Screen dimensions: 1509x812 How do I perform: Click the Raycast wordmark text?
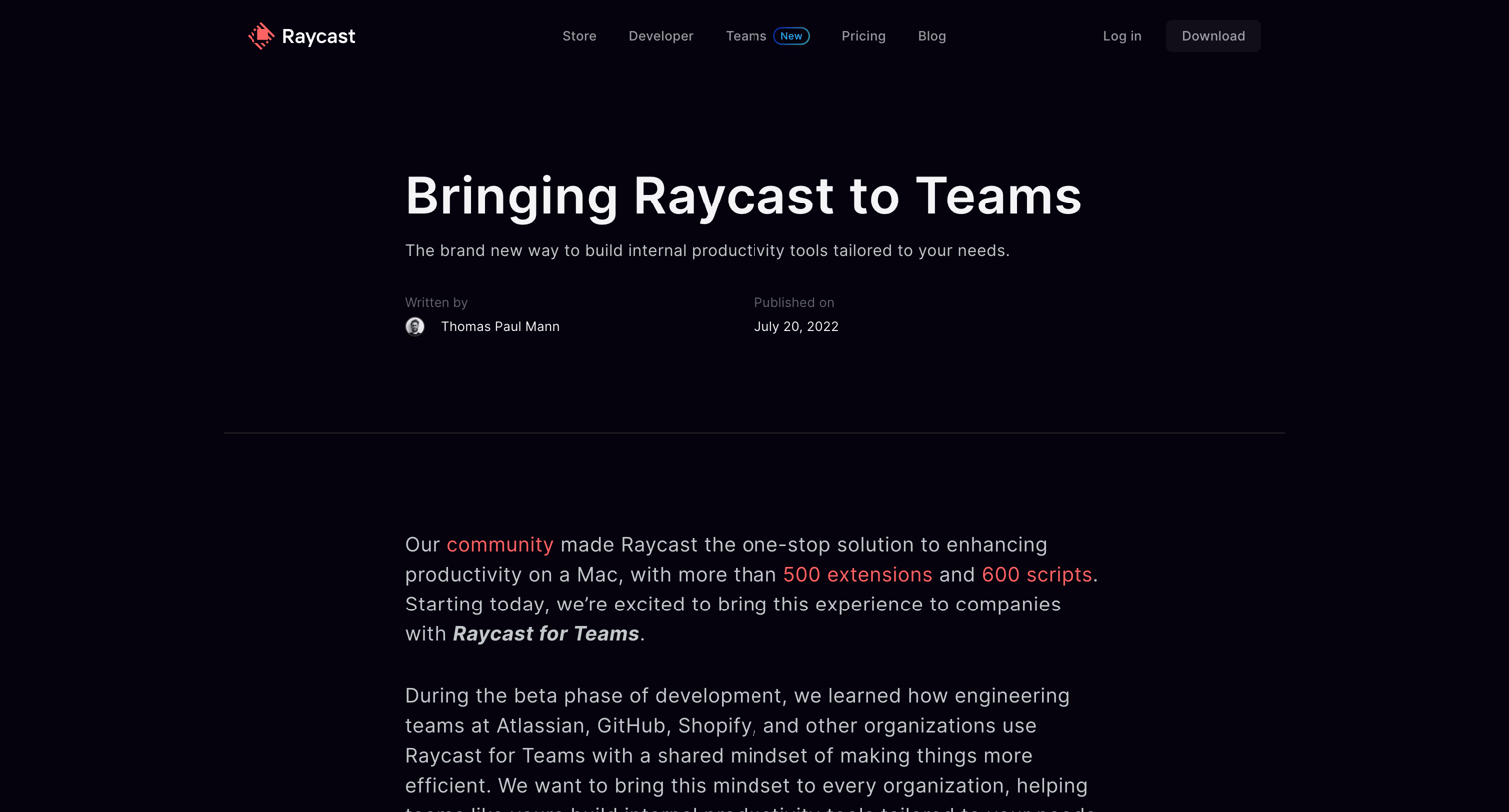[x=318, y=36]
